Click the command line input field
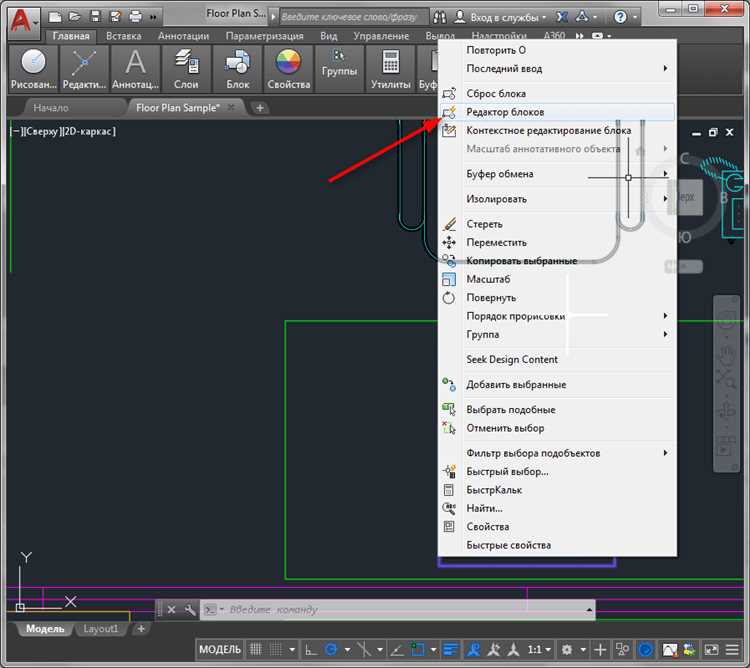Screen dimensions: 750x668 [x=397, y=610]
